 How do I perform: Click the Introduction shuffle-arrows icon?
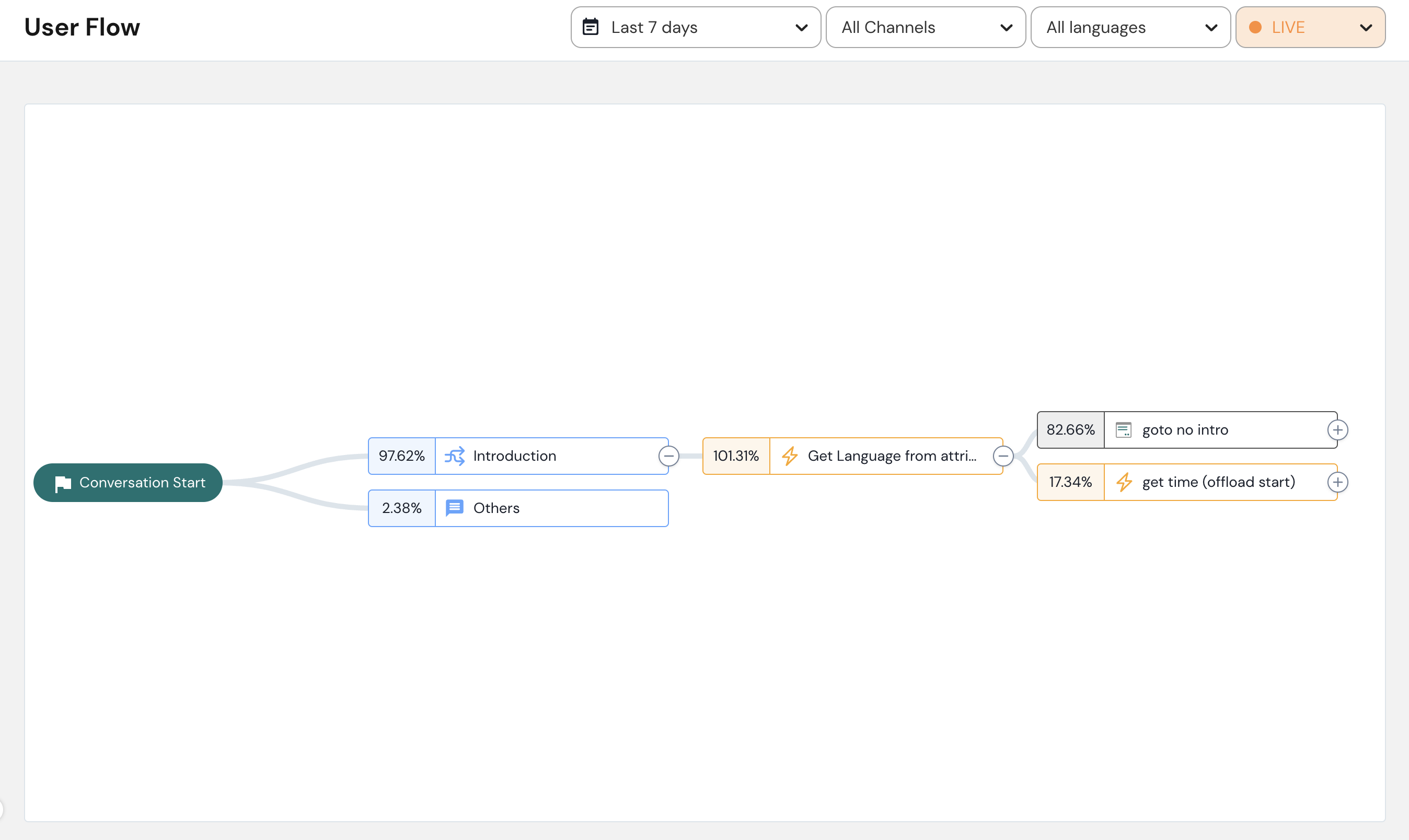pyautogui.click(x=454, y=456)
